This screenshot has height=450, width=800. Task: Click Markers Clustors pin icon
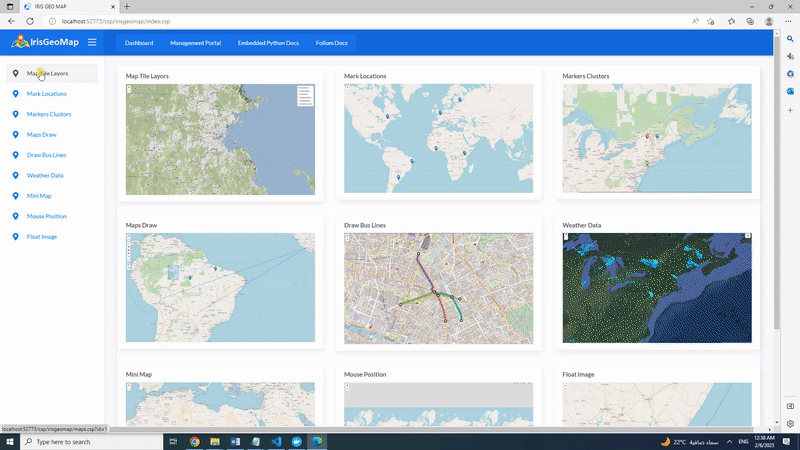15,114
